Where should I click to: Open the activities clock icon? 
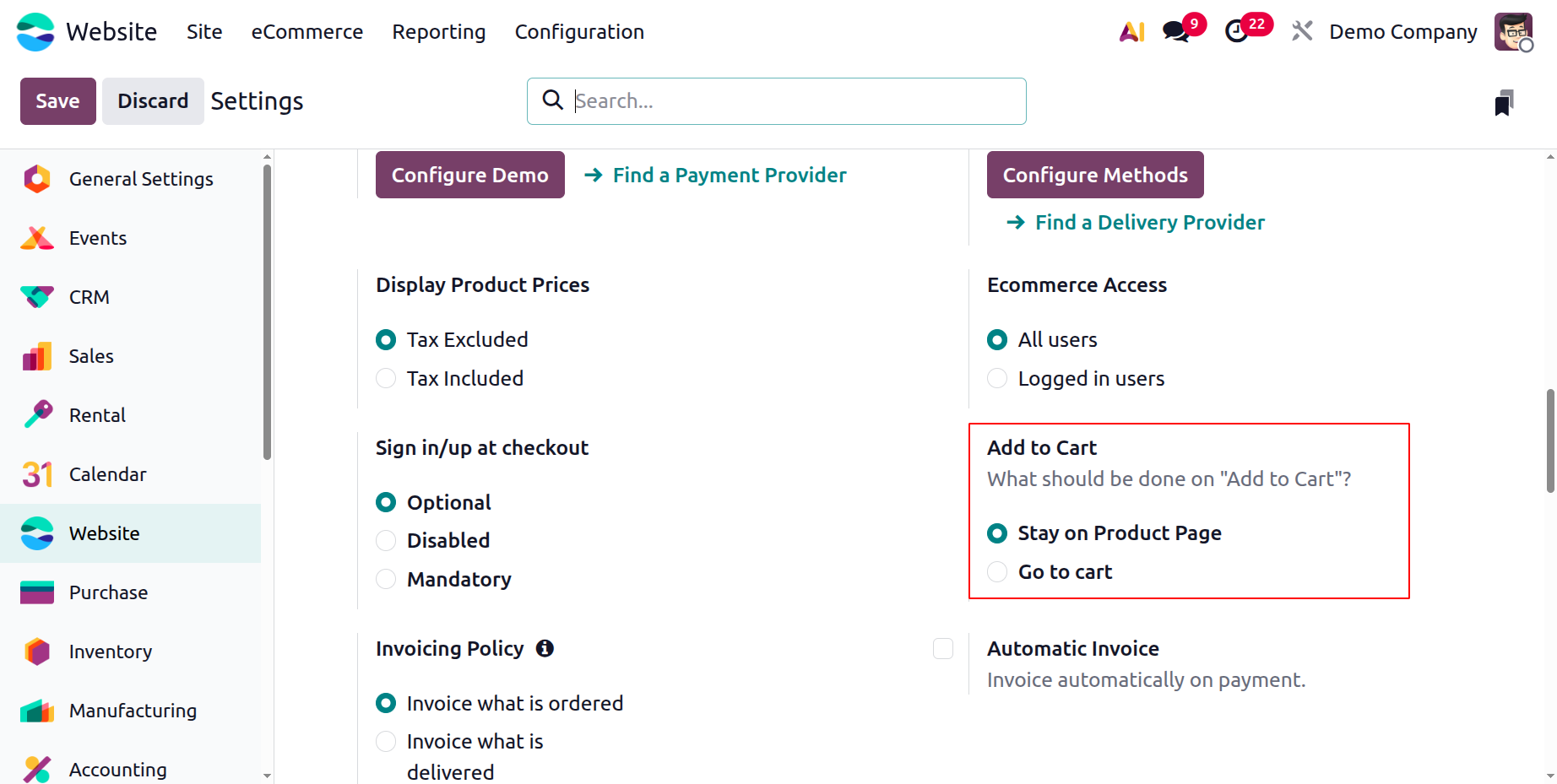(x=1237, y=32)
